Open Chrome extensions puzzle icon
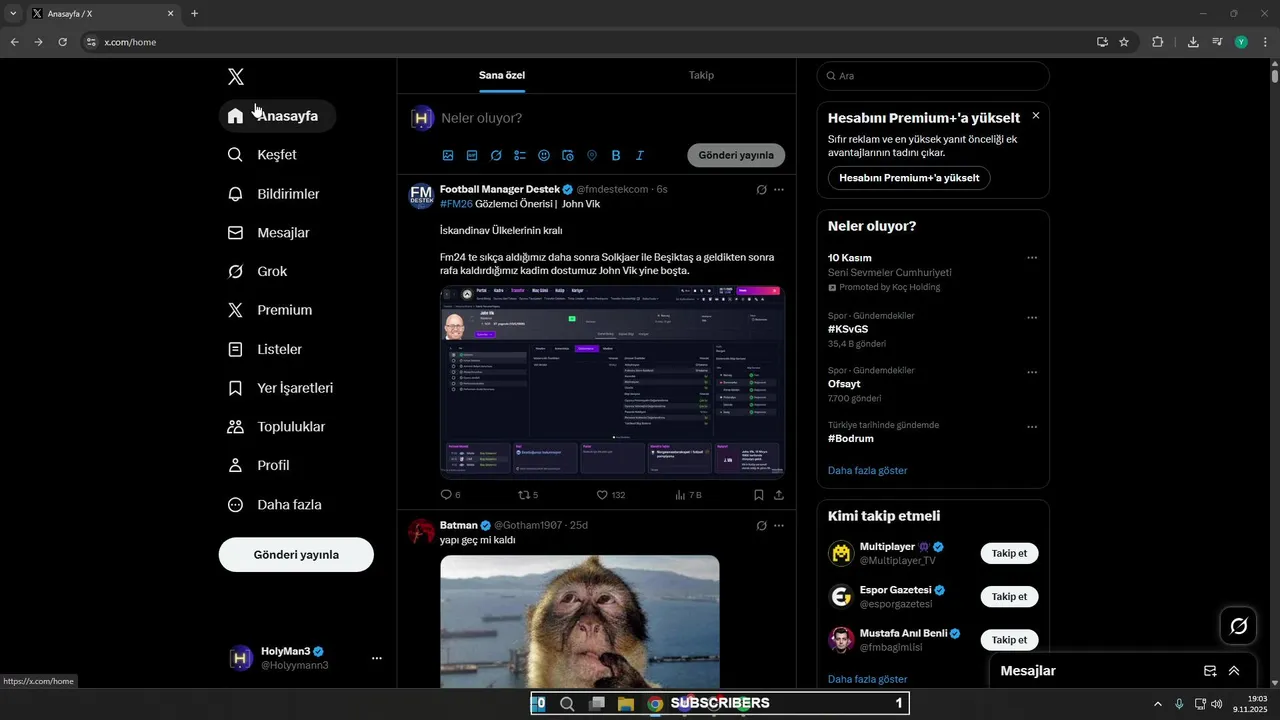This screenshot has height=720, width=1280. [1158, 42]
